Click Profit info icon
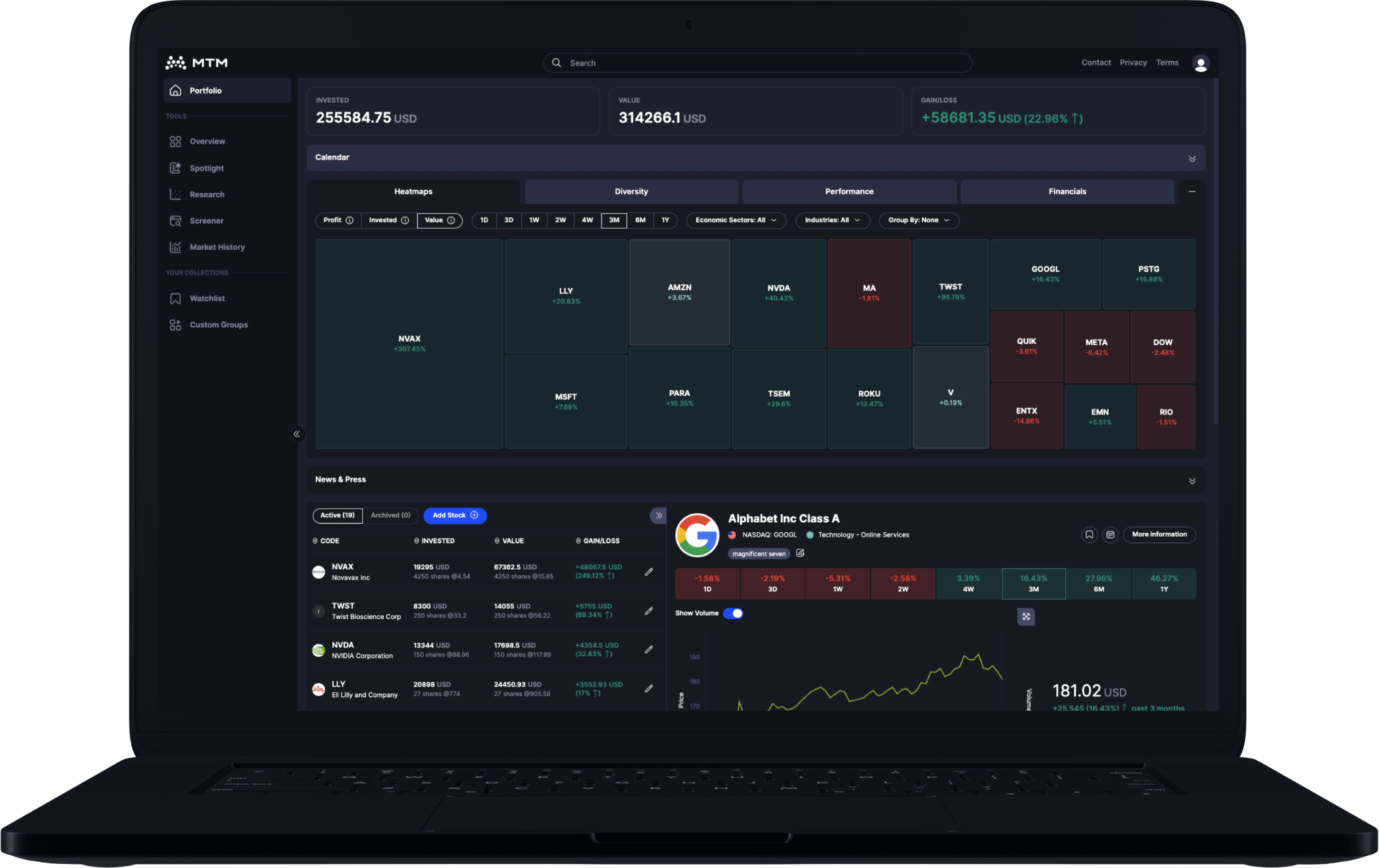This screenshot has width=1379, height=868. click(349, 221)
